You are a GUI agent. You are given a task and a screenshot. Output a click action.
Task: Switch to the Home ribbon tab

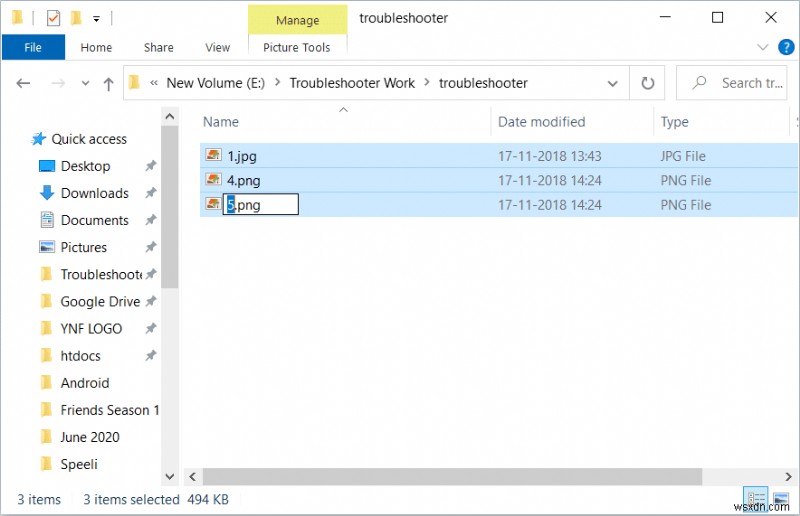pos(96,47)
